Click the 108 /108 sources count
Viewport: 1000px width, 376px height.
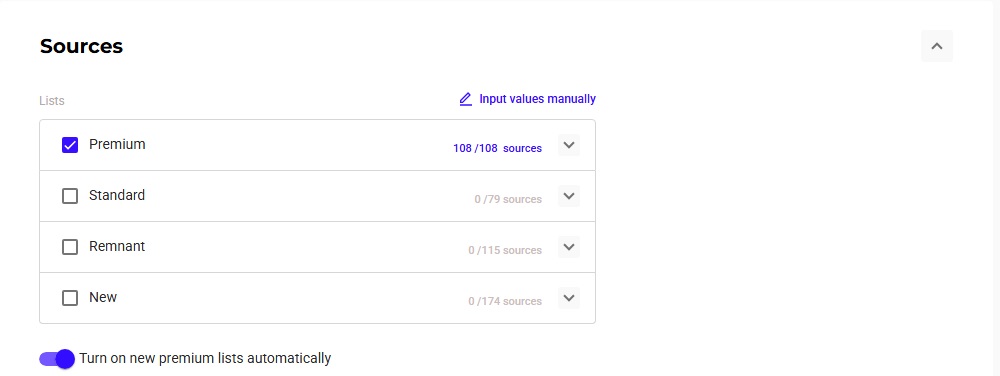tap(497, 148)
